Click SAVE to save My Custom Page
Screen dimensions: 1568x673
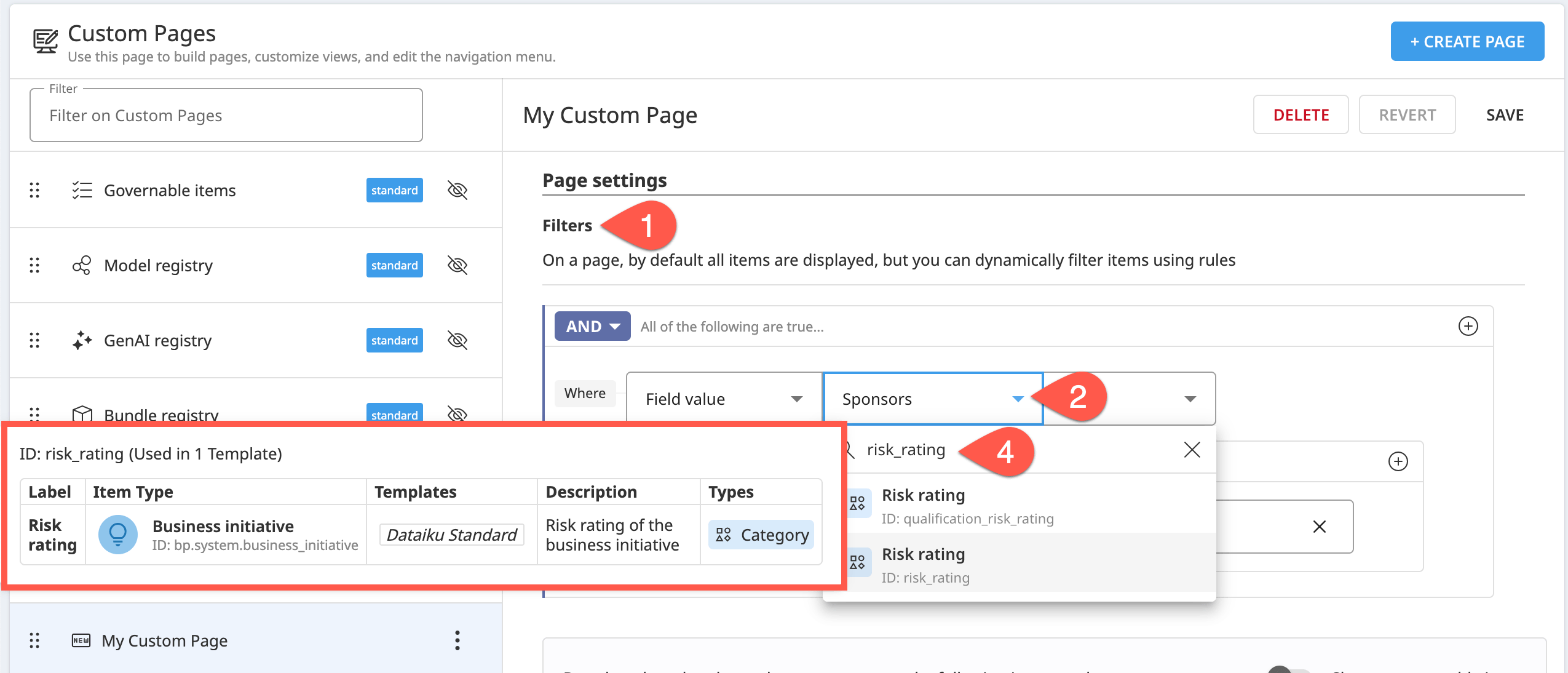[1503, 114]
